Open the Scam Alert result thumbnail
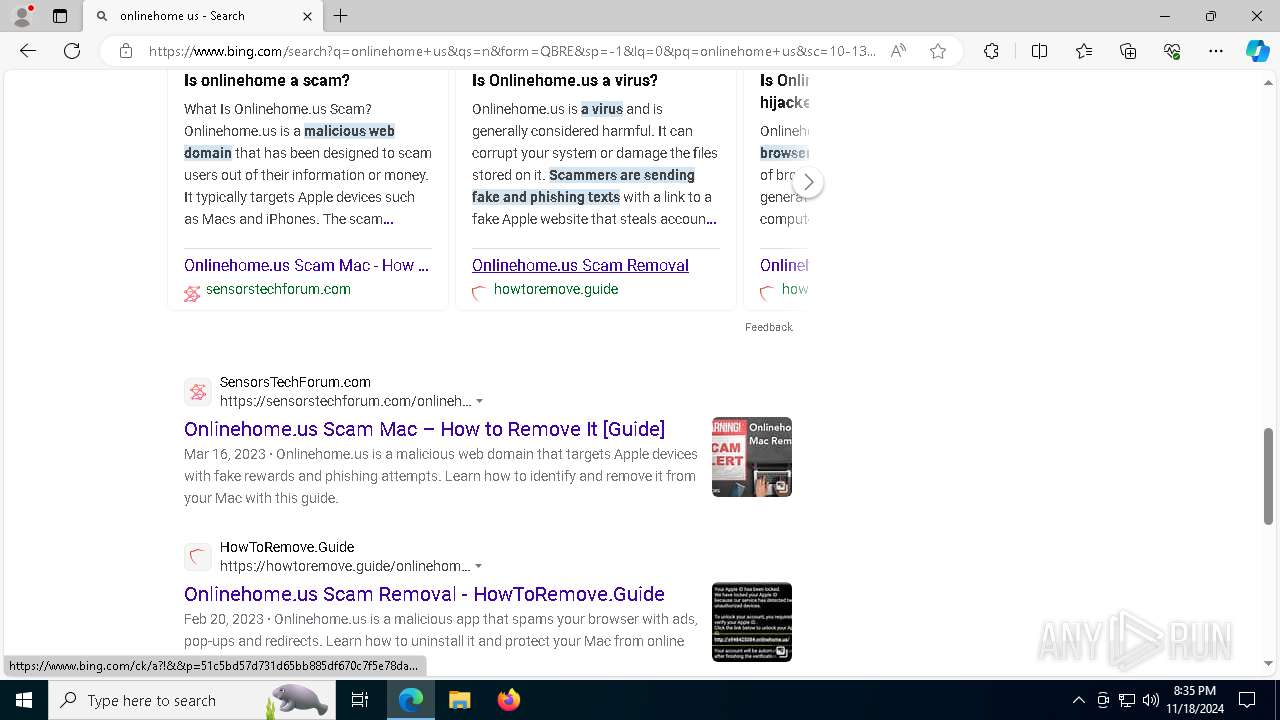The height and width of the screenshot is (720, 1280). (752, 457)
